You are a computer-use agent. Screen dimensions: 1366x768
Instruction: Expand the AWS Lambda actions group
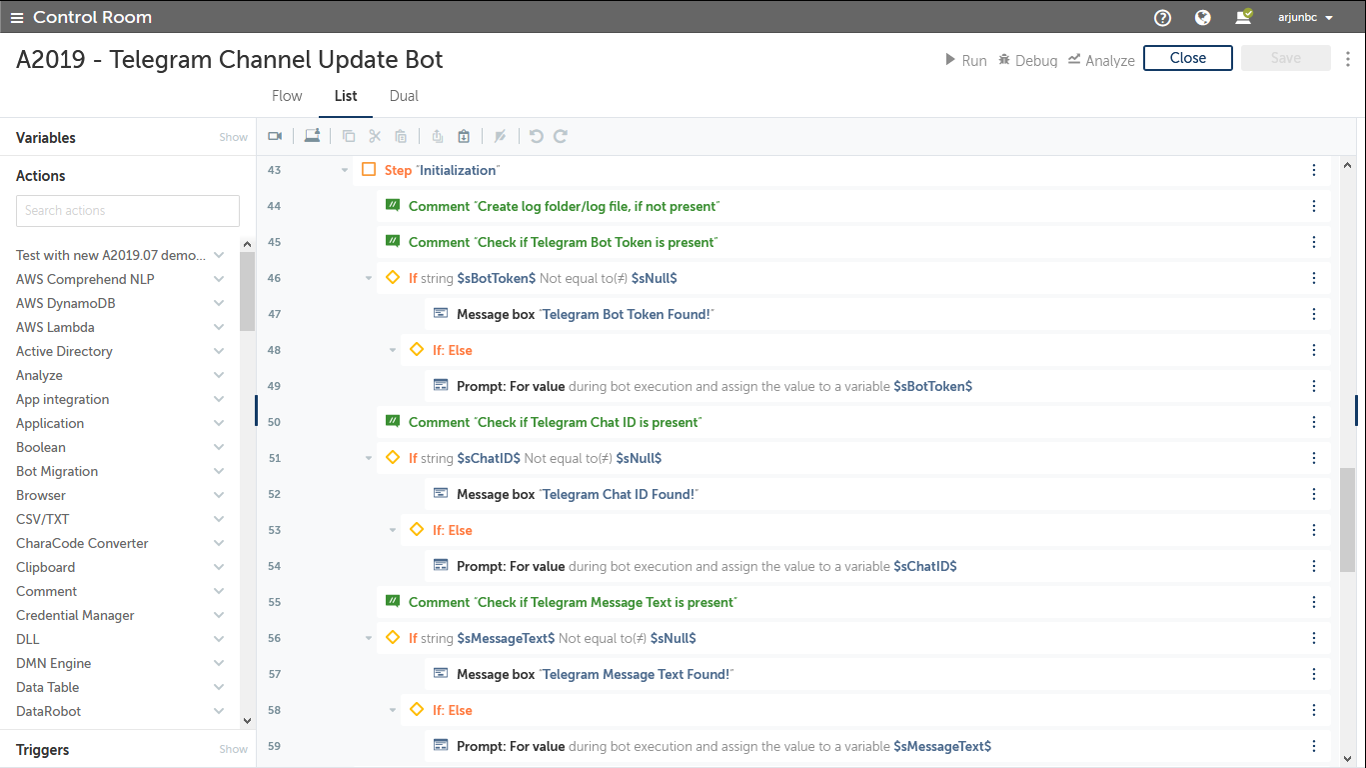pyautogui.click(x=218, y=327)
